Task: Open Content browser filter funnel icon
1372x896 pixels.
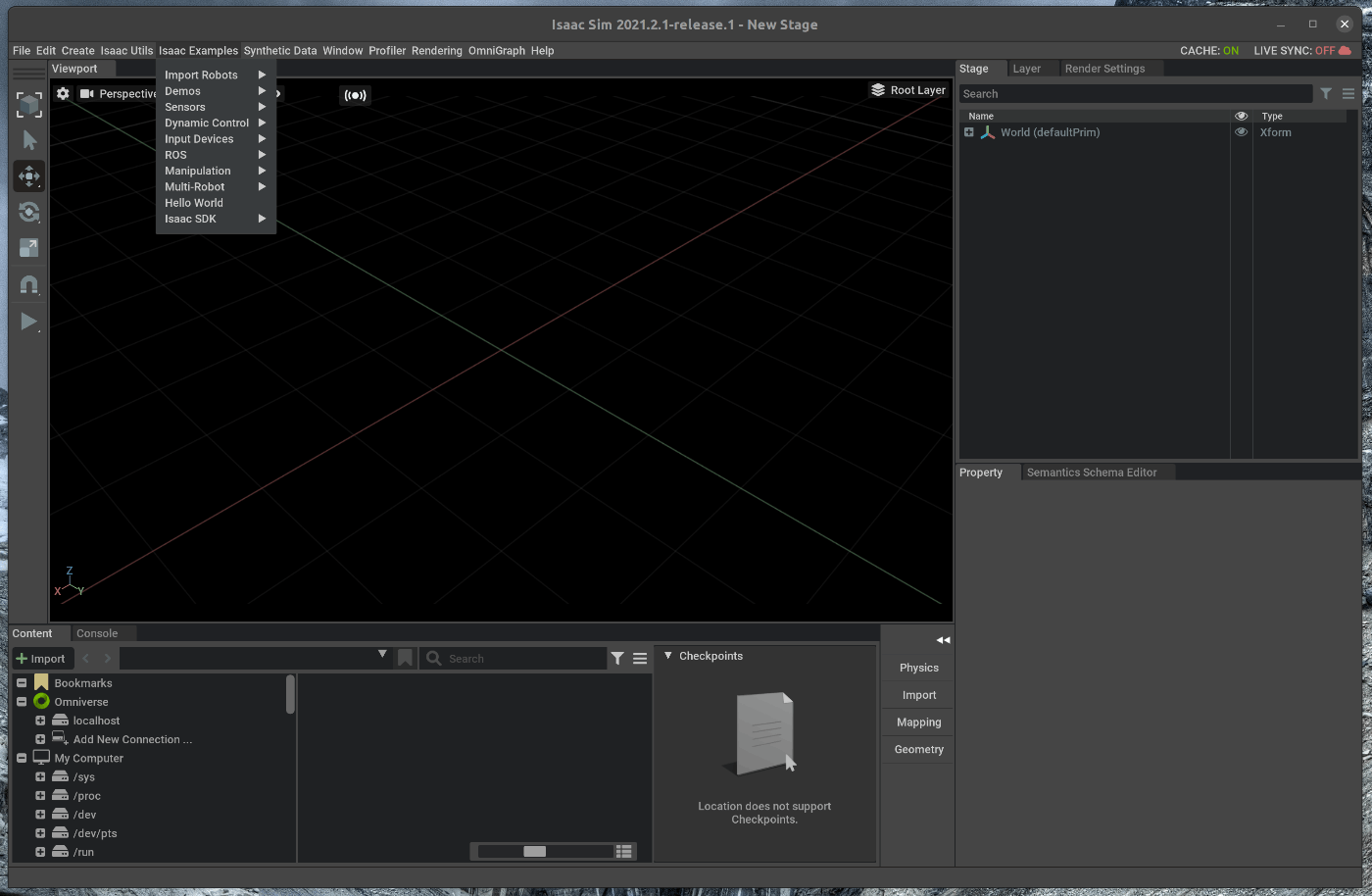Action: (x=617, y=659)
